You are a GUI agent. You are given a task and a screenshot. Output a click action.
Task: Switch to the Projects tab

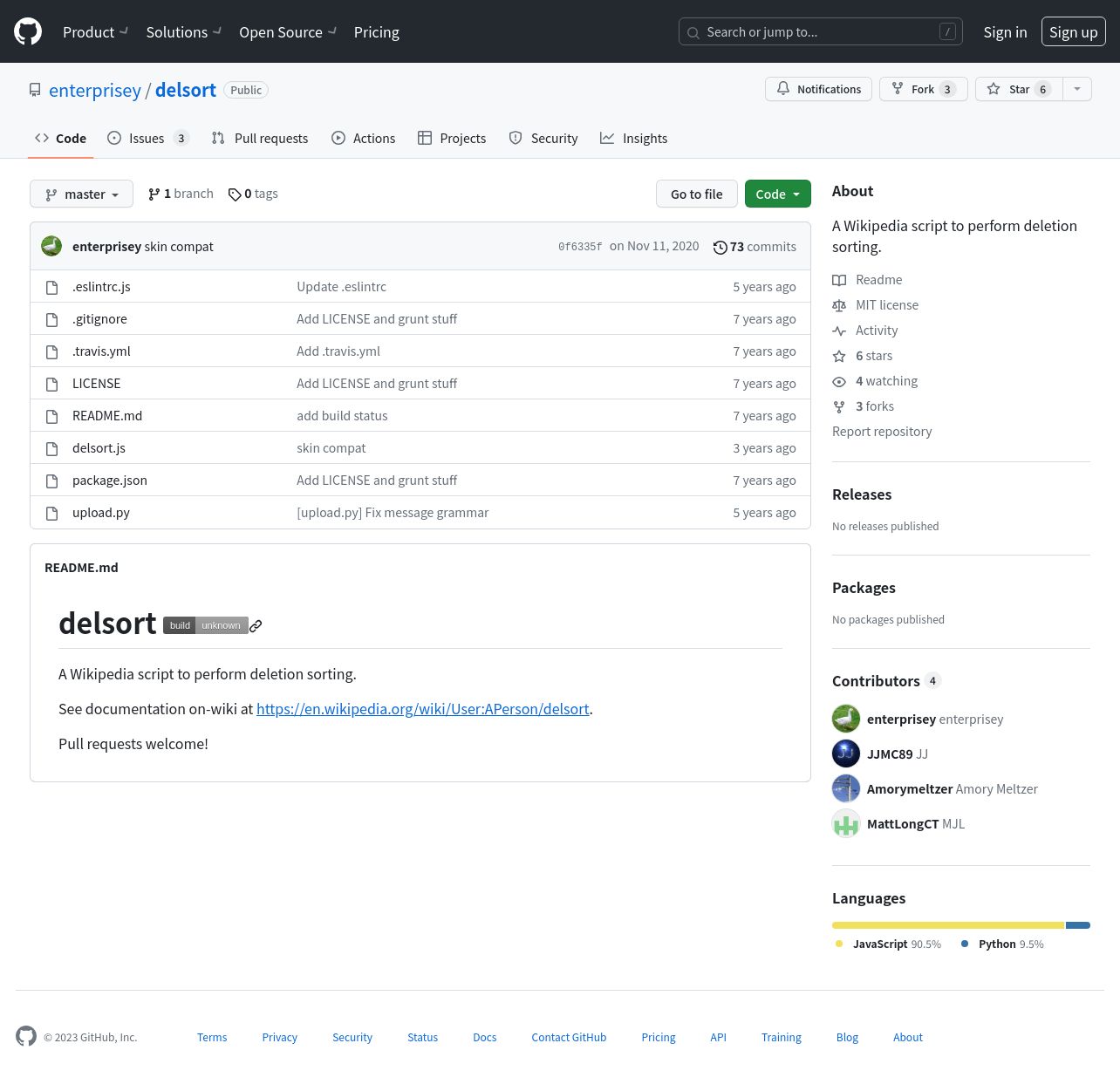pos(452,138)
